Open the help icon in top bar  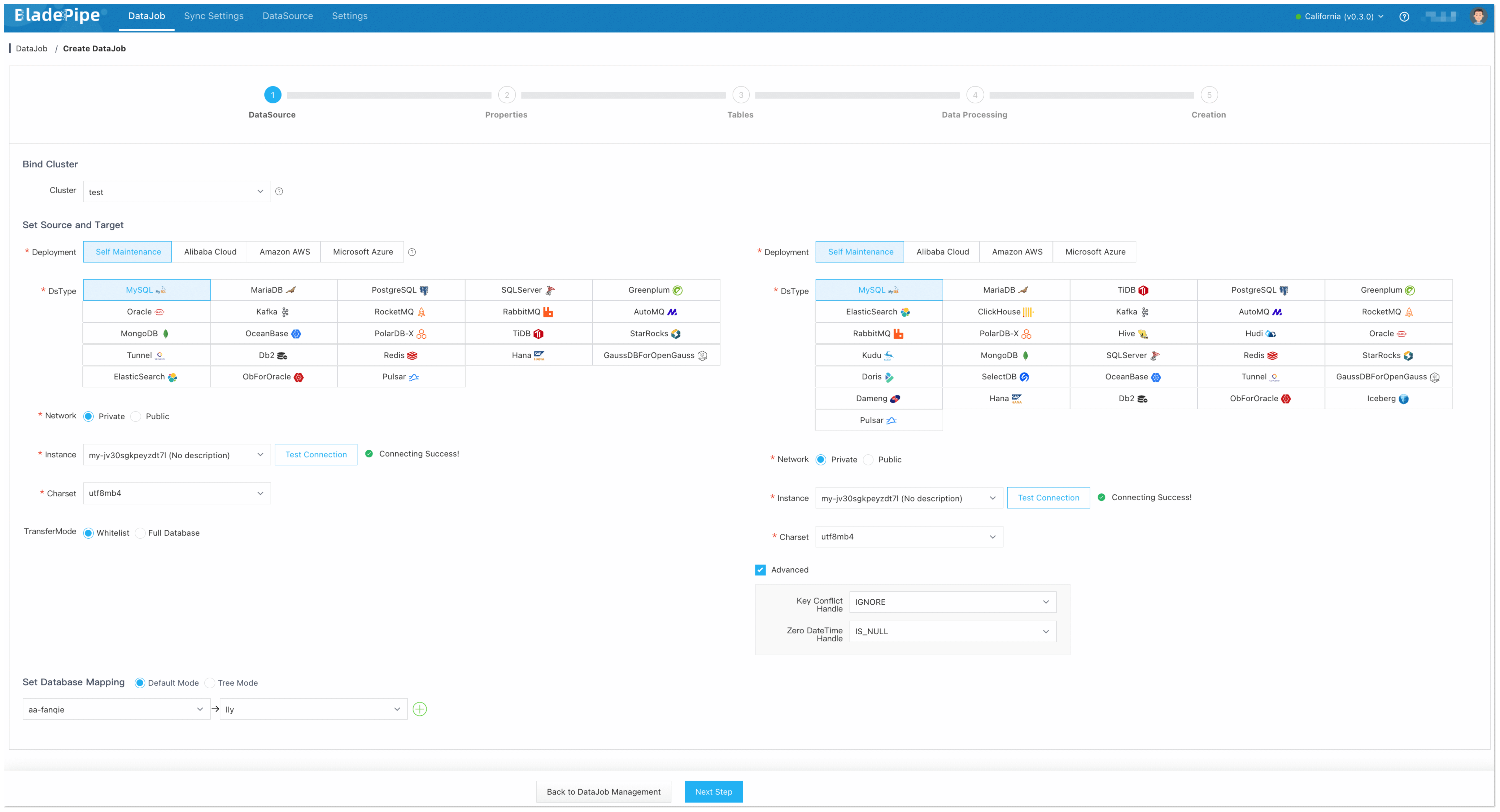[x=1404, y=16]
